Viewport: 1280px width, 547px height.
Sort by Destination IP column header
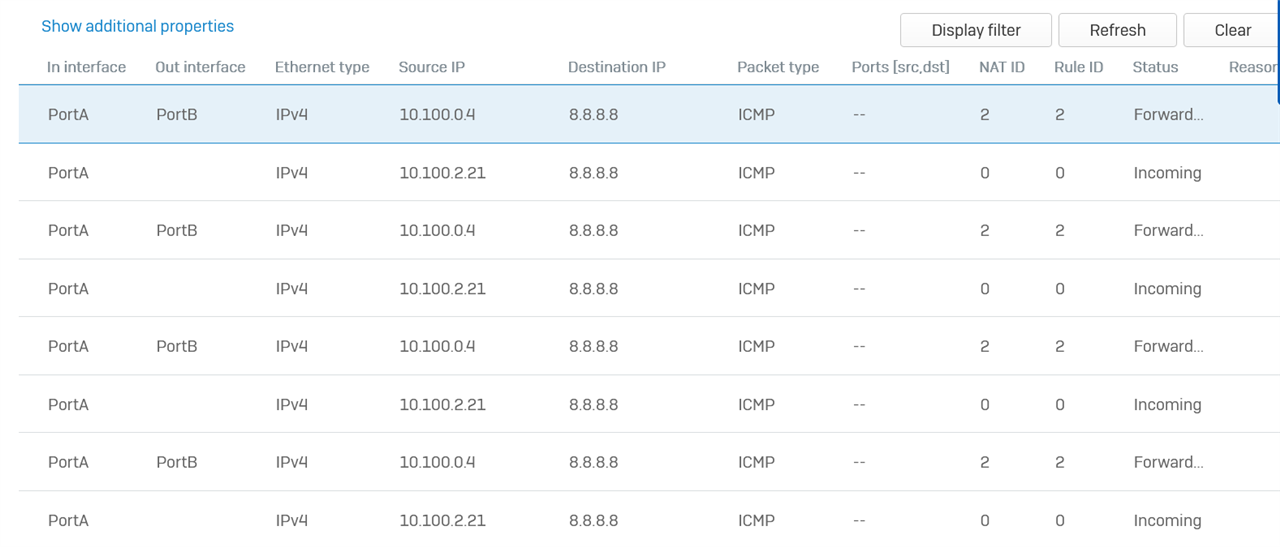pos(616,67)
